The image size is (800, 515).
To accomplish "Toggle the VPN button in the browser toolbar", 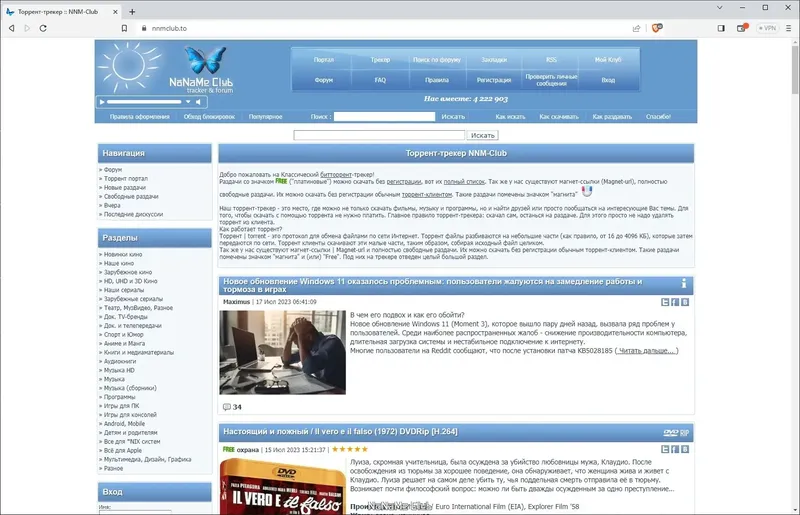I will [767, 28].
